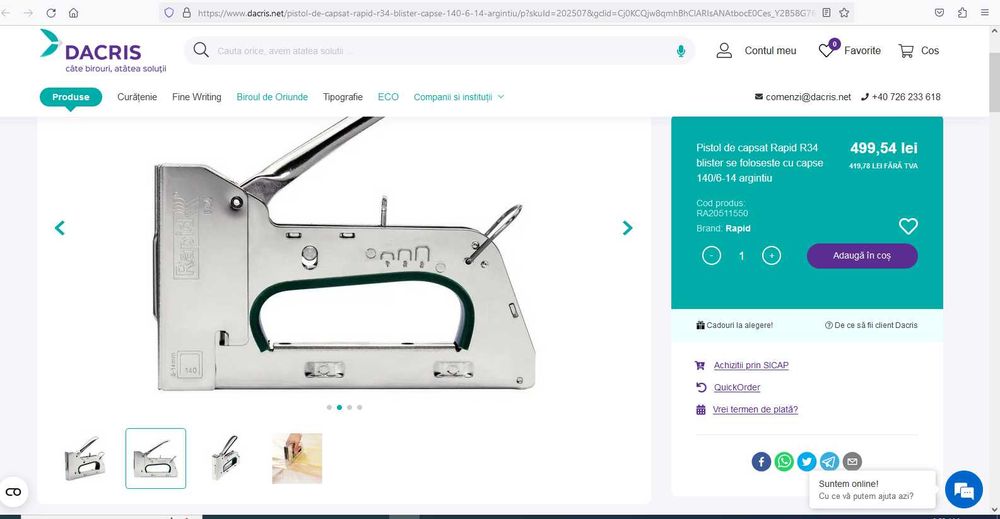Click Suntem online! chat popup
This screenshot has height=519, width=1000.
click(872, 490)
